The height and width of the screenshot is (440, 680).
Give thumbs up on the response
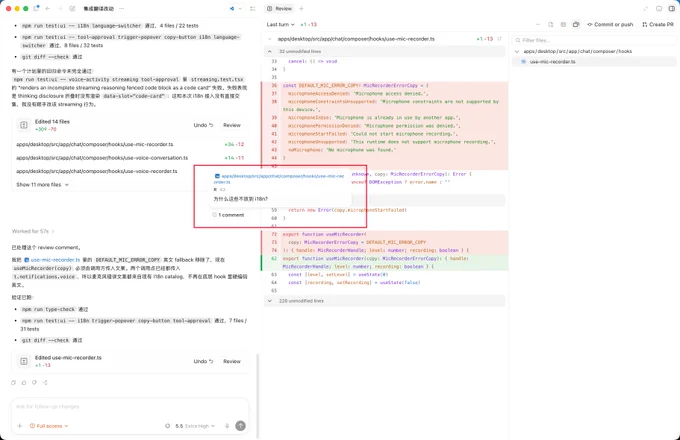(24, 382)
